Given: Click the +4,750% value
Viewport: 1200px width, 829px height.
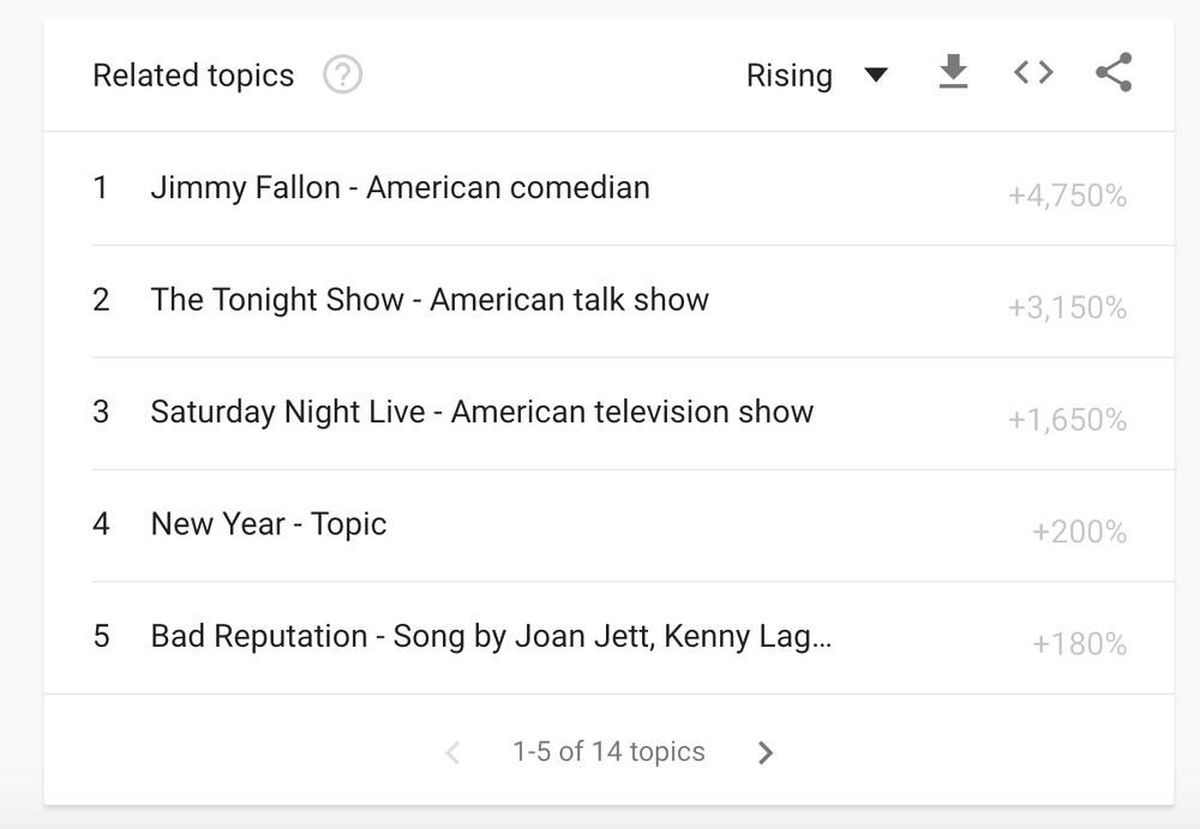Looking at the screenshot, I should click(1067, 195).
